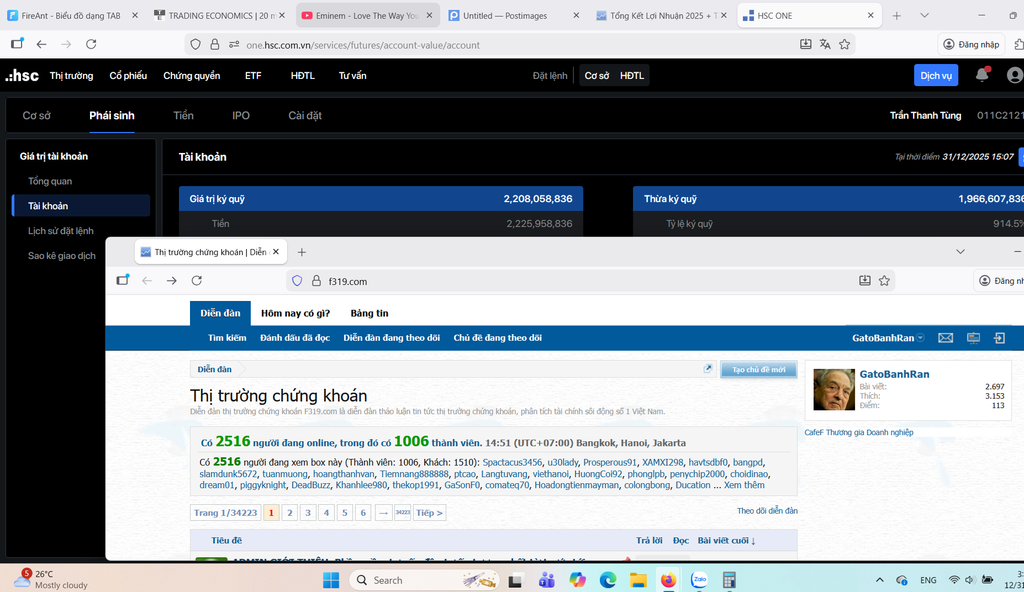Open the IPO tab in HSC account
Screen dimensions: 1024x592
[241, 115]
